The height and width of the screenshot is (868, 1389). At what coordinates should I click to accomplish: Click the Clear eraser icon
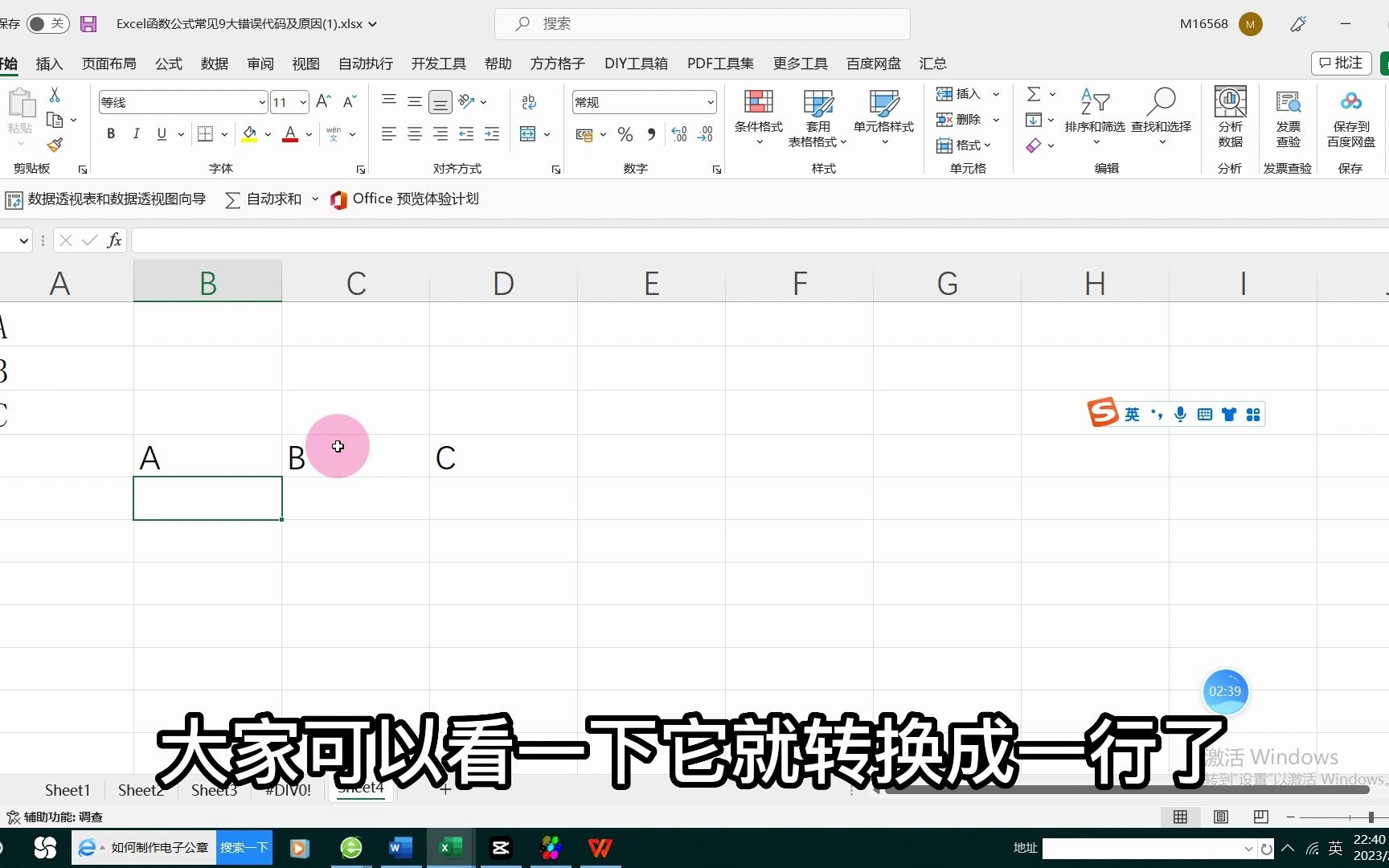click(x=1034, y=145)
